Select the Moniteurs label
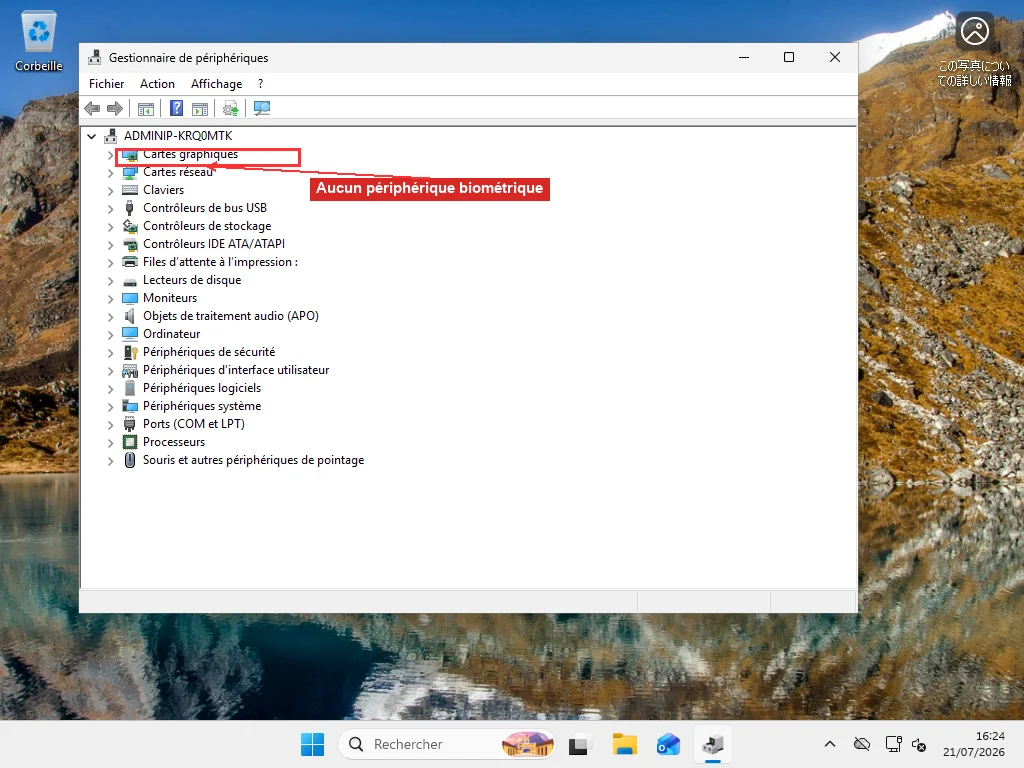The image size is (1024, 768). [x=170, y=298]
